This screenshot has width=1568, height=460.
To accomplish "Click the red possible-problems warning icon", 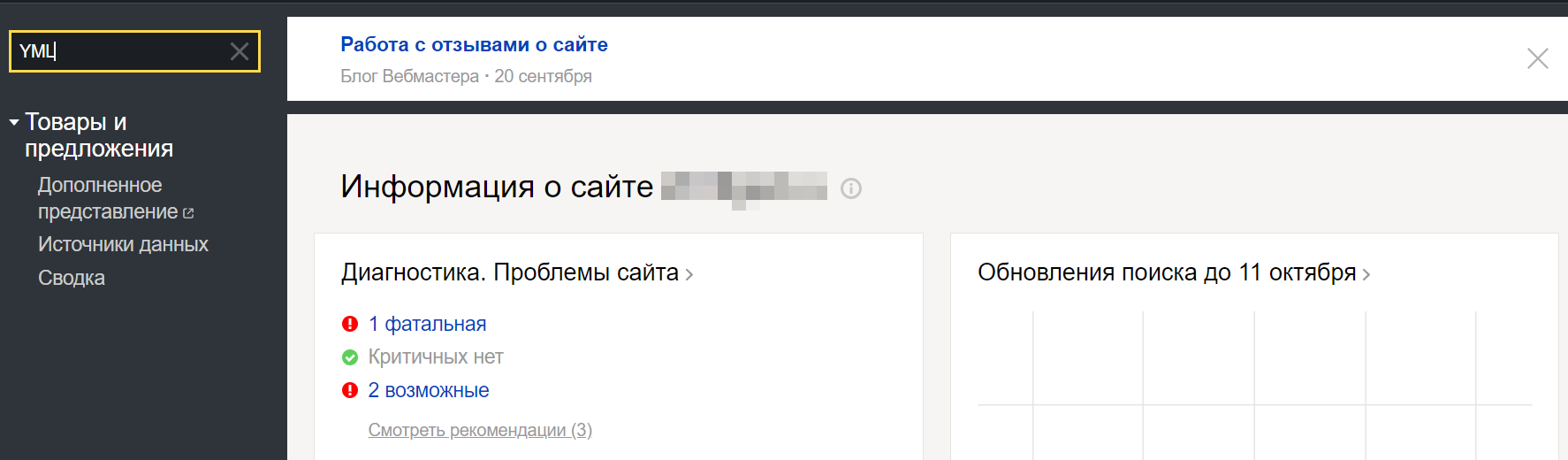I will (x=350, y=390).
